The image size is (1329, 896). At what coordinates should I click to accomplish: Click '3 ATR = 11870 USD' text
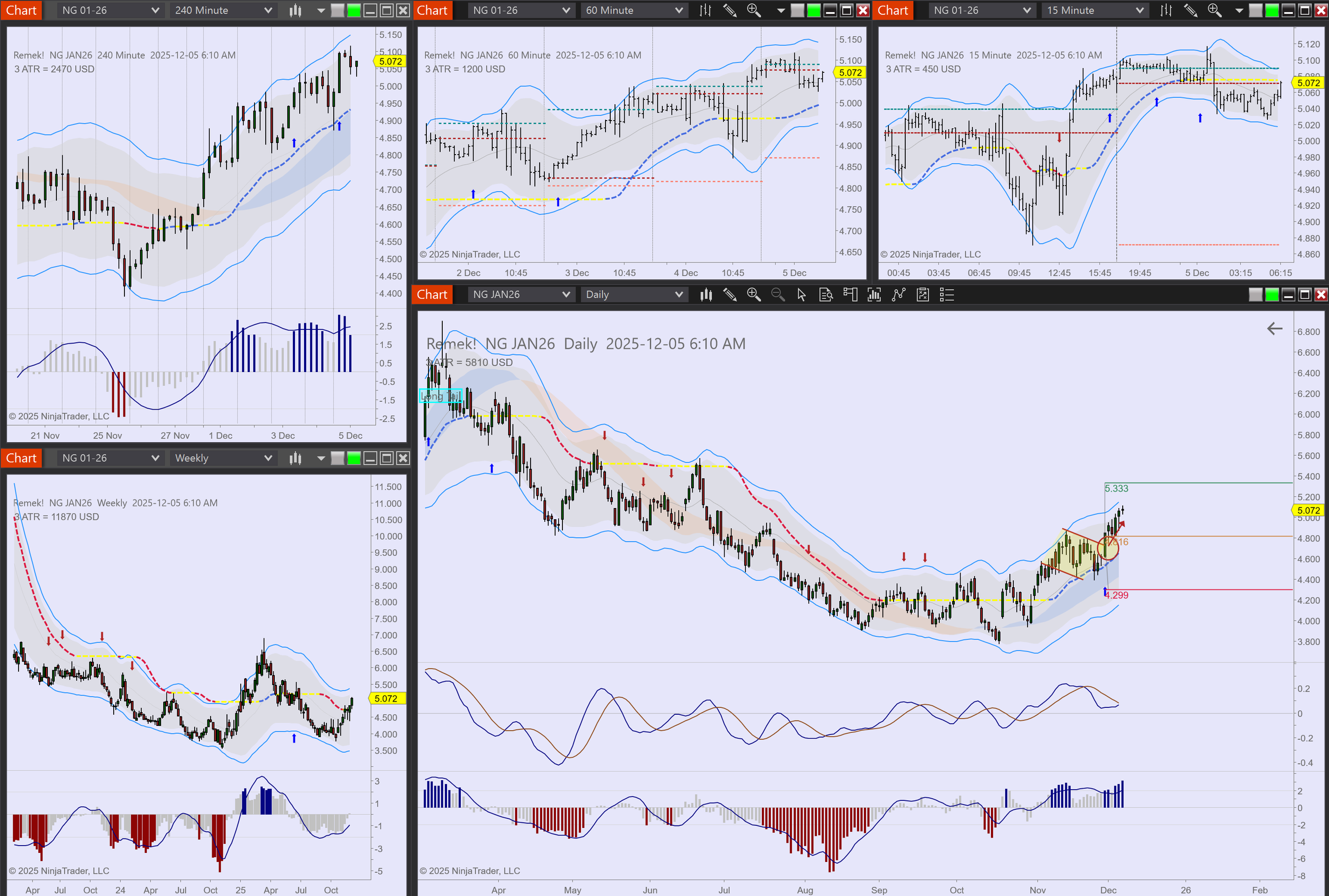(x=56, y=517)
